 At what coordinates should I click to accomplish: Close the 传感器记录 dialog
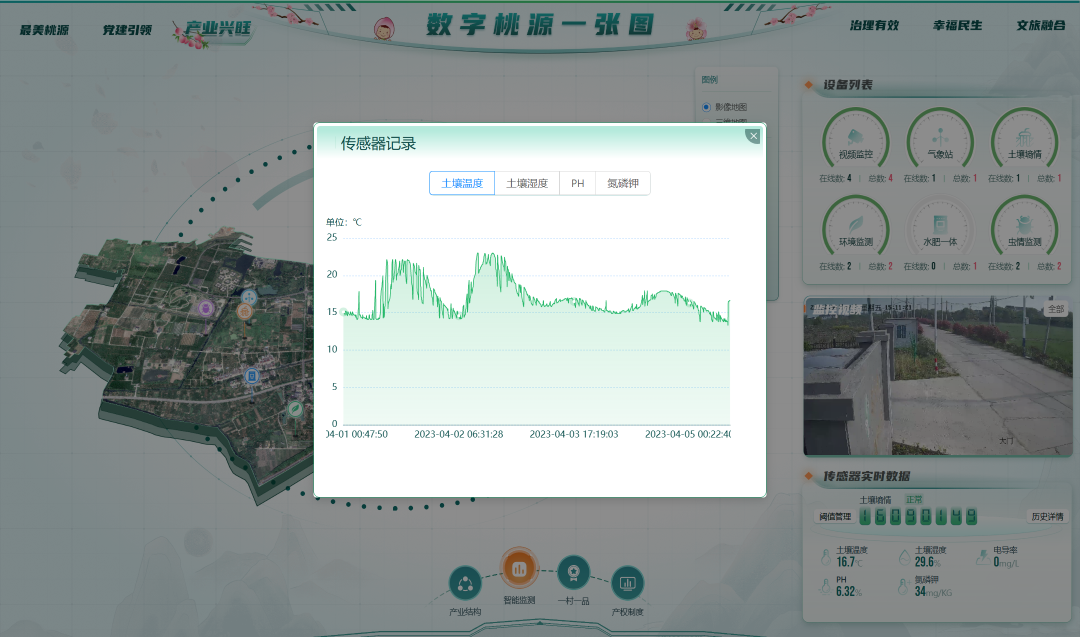pos(753,136)
